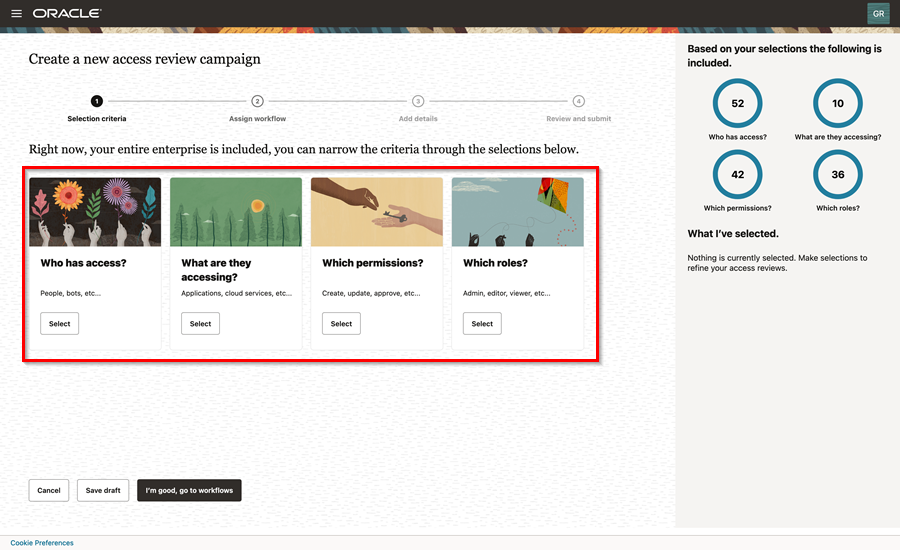Cancel the campaign creation
The width and height of the screenshot is (900, 550).
[x=49, y=490]
